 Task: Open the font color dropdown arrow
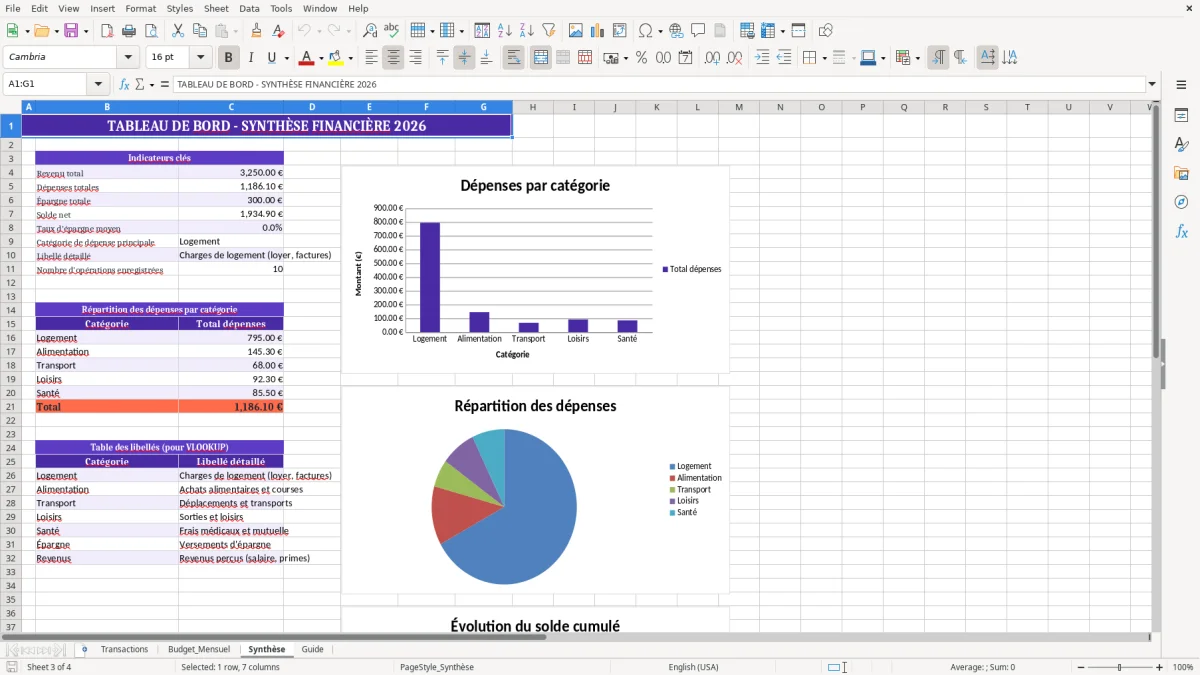[x=322, y=58]
